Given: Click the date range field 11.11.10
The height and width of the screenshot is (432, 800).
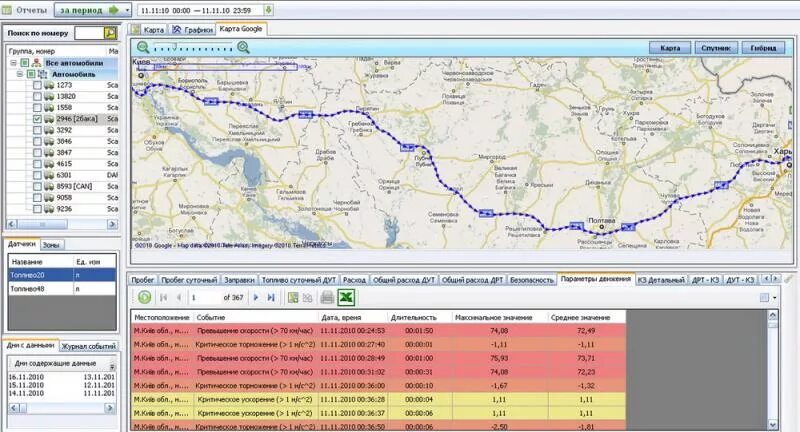Looking at the screenshot, I should click(x=201, y=10).
